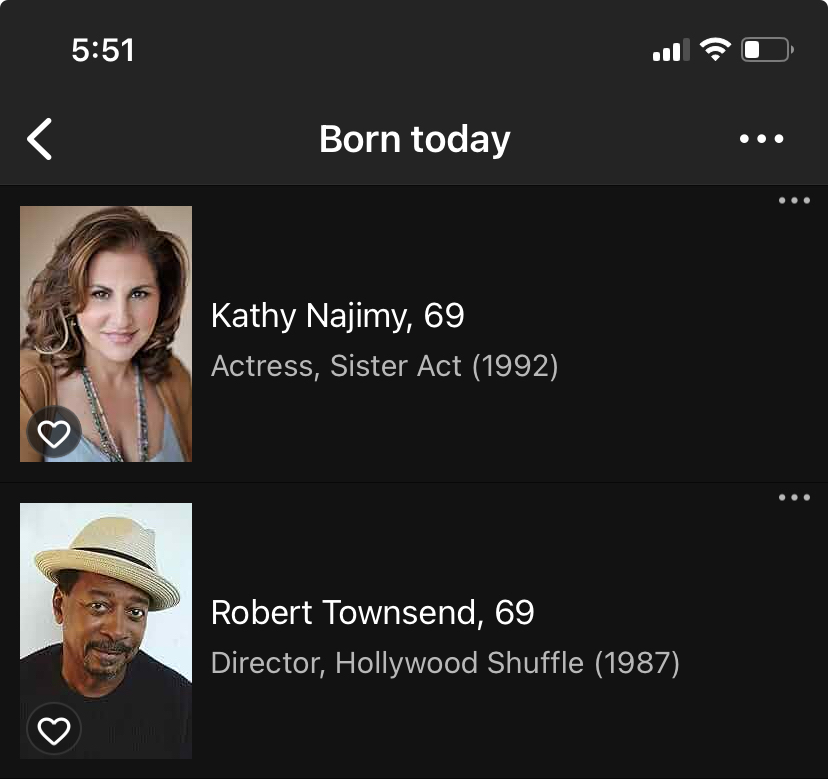Viewport: 828px width, 779px height.
Task: Tap the age 69 beside Kathy Najimy
Action: coord(444,316)
